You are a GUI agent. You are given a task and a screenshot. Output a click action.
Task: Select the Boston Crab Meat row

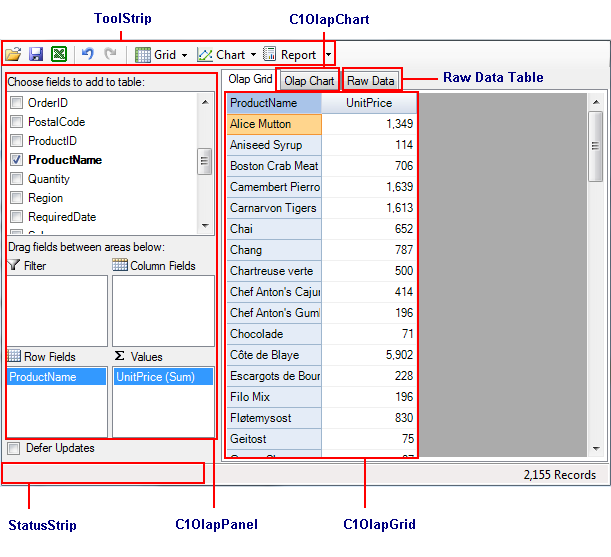pyautogui.click(x=274, y=166)
